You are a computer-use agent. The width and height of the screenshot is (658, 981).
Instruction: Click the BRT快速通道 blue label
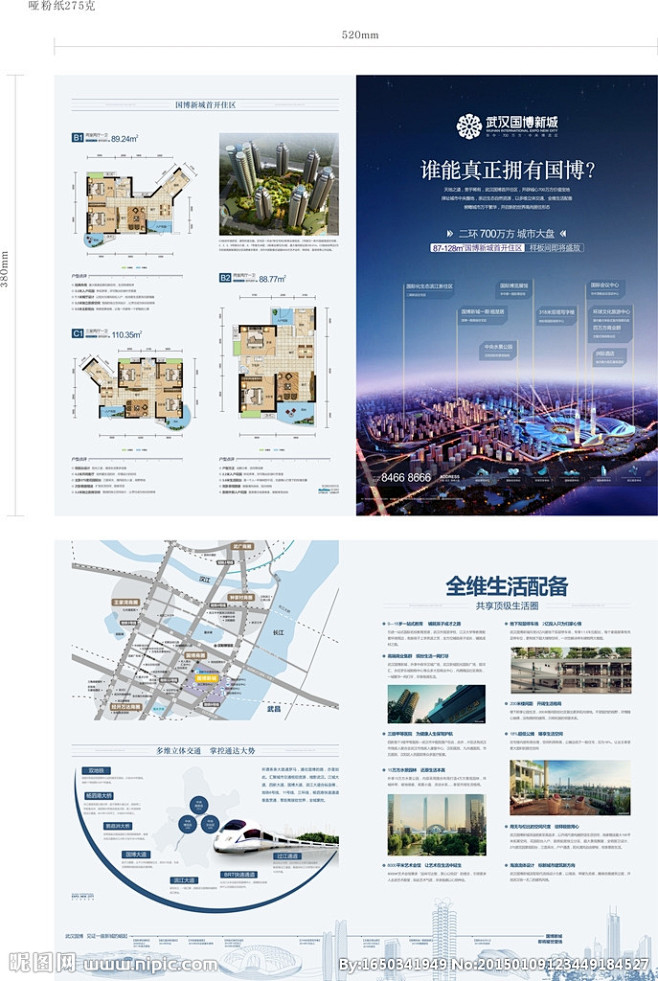pyautogui.click(x=239, y=875)
